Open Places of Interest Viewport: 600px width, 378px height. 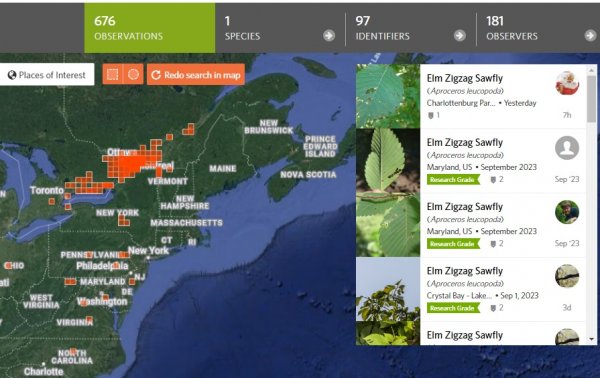pyautogui.click(x=47, y=75)
